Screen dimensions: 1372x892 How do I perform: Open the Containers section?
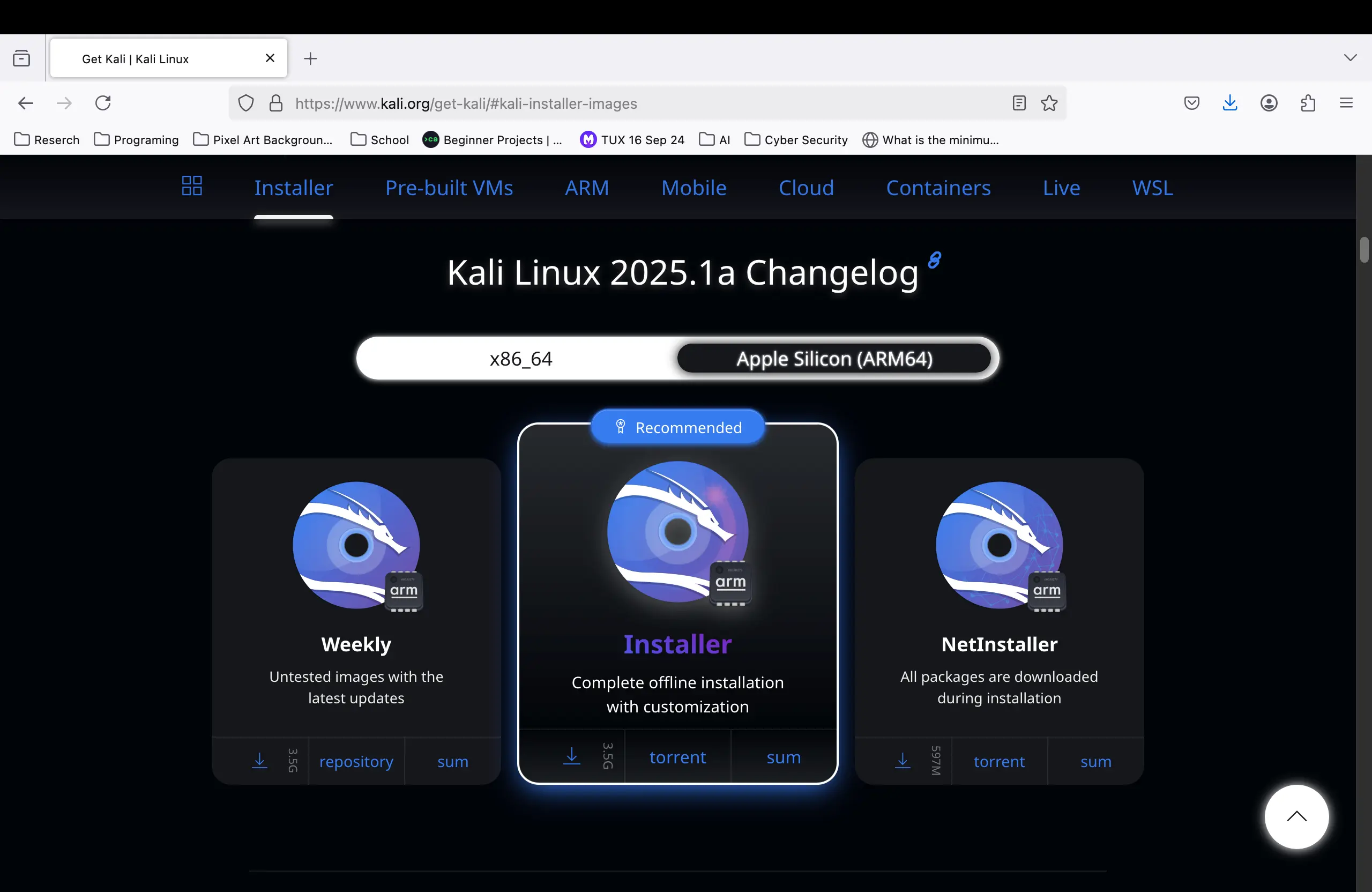[938, 188]
